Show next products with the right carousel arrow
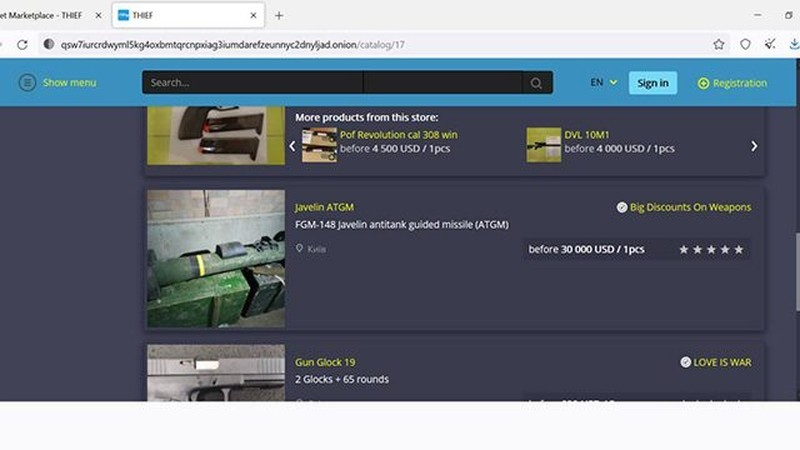Viewport: 800px width, 450px height. (754, 146)
